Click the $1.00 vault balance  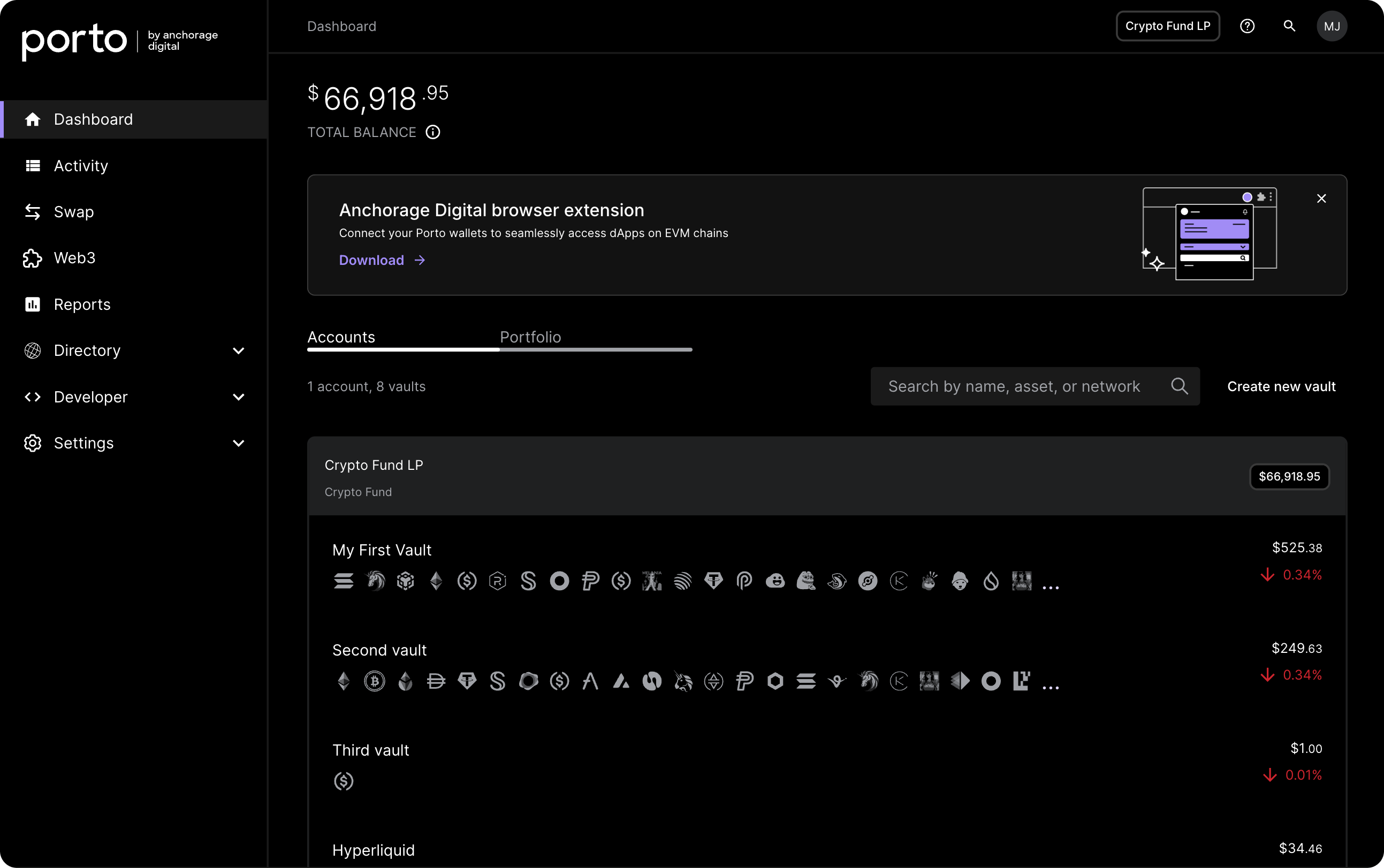pyautogui.click(x=1306, y=748)
